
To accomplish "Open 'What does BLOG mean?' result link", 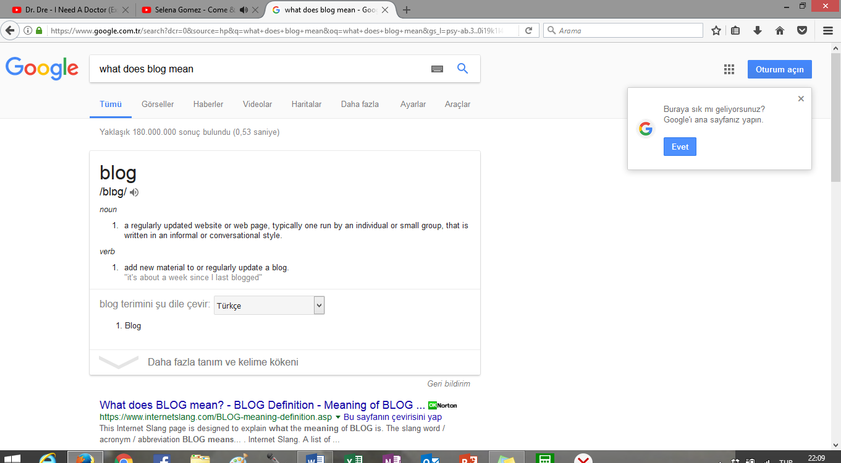I will [262, 405].
